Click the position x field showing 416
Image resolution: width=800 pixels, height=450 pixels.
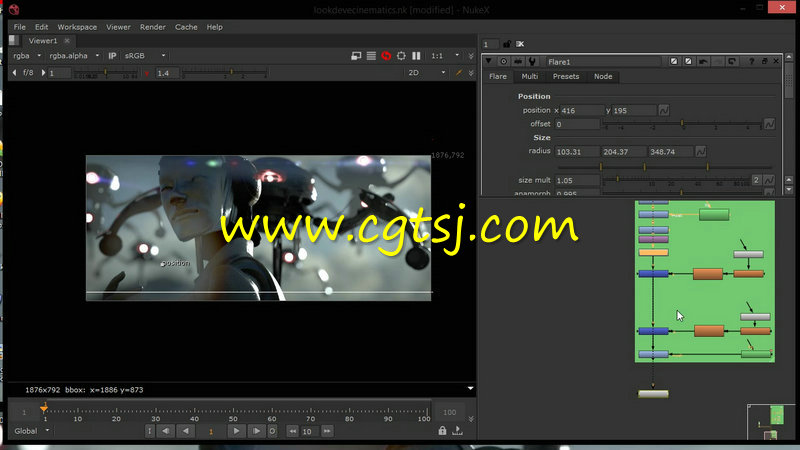(582, 110)
